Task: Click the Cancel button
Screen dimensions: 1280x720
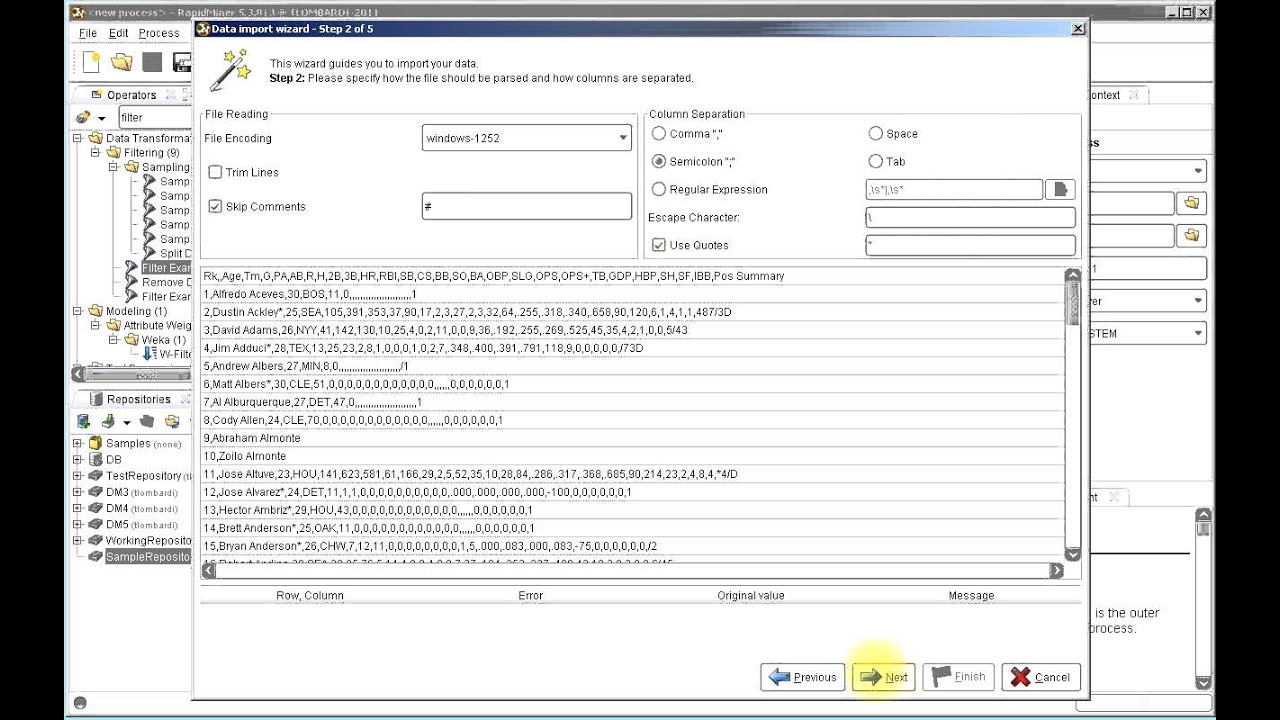Action: point(1041,677)
